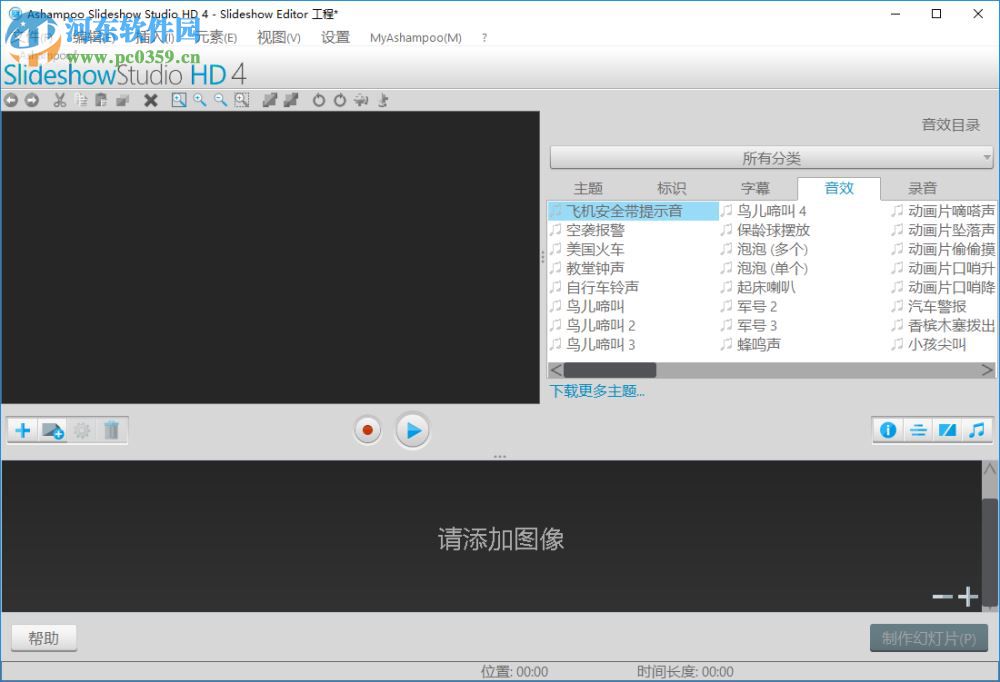Click the left arrow of horizontal scrollbar
The width and height of the screenshot is (1000, 682).
556,370
